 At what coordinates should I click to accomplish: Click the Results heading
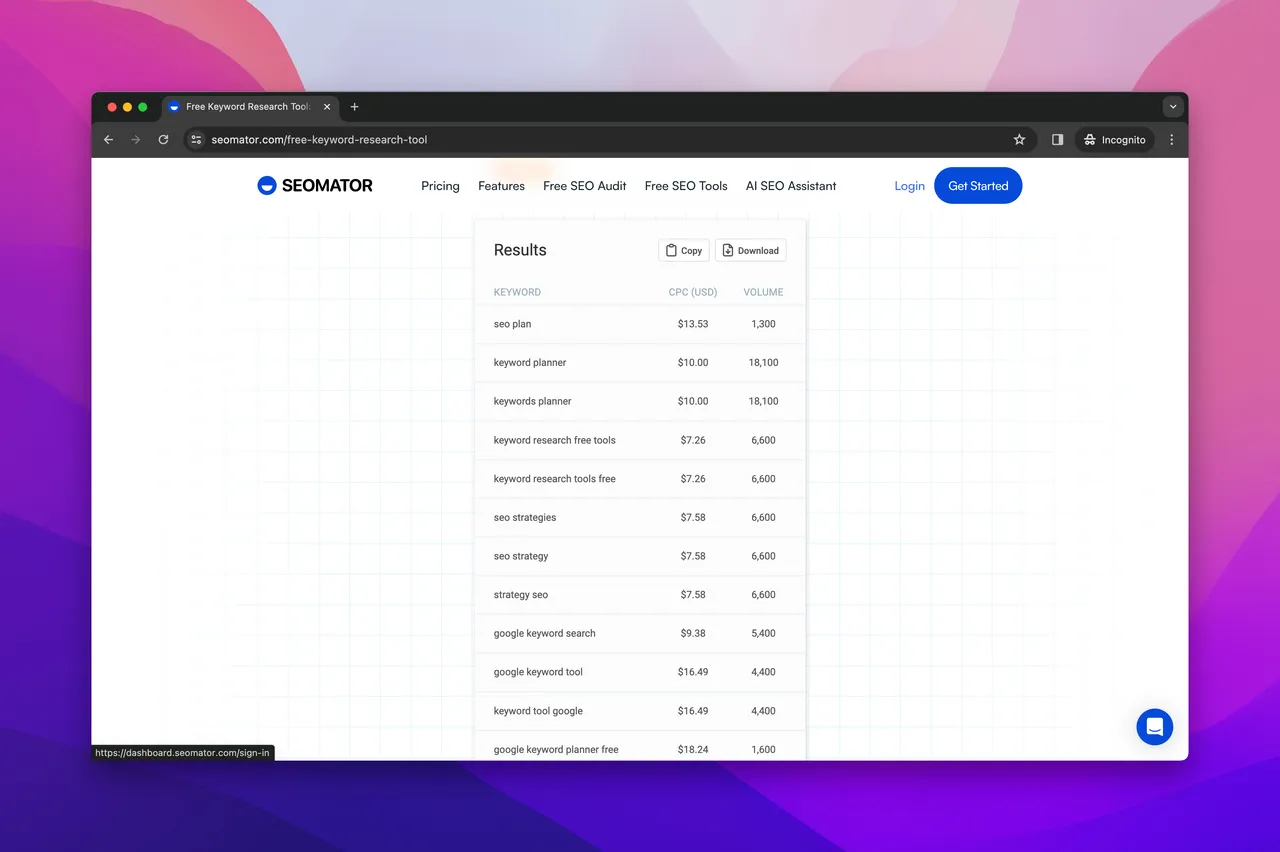(x=520, y=250)
